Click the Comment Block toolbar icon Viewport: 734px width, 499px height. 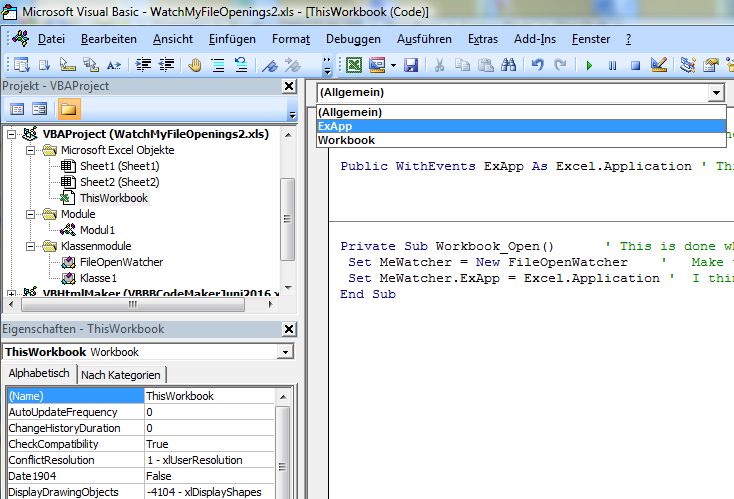coord(218,65)
